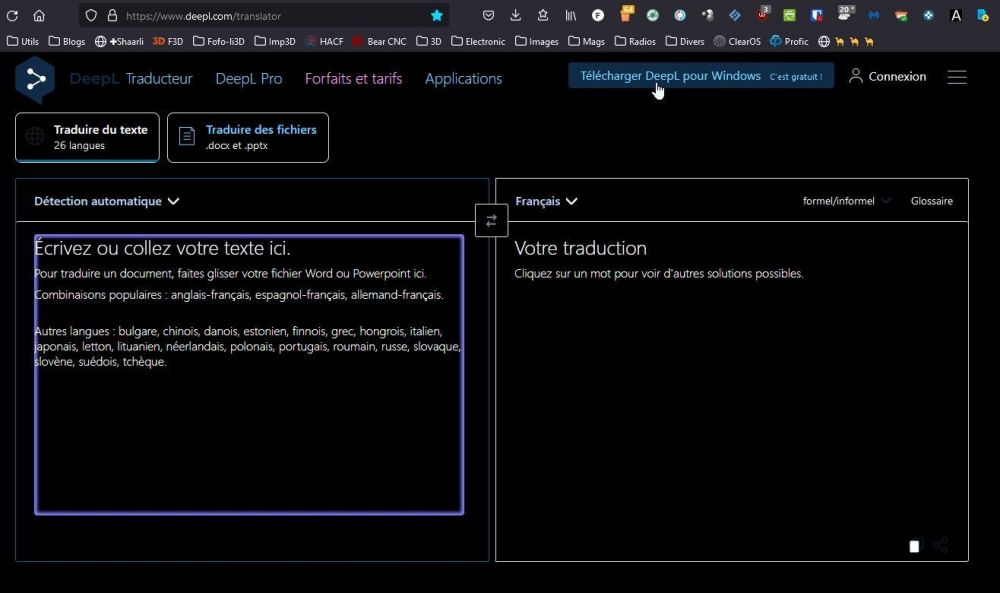Open the bookmarks star tray icon

[543, 15]
